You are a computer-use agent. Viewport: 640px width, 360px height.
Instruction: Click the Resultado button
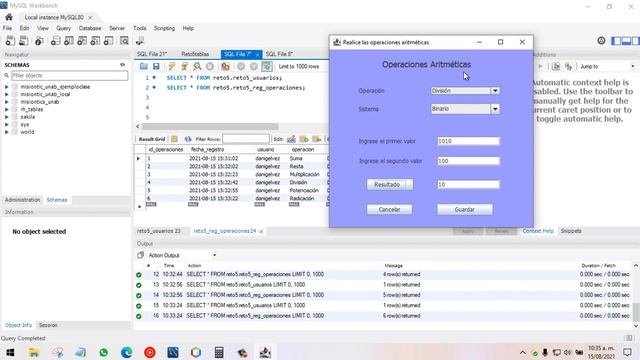(x=390, y=184)
